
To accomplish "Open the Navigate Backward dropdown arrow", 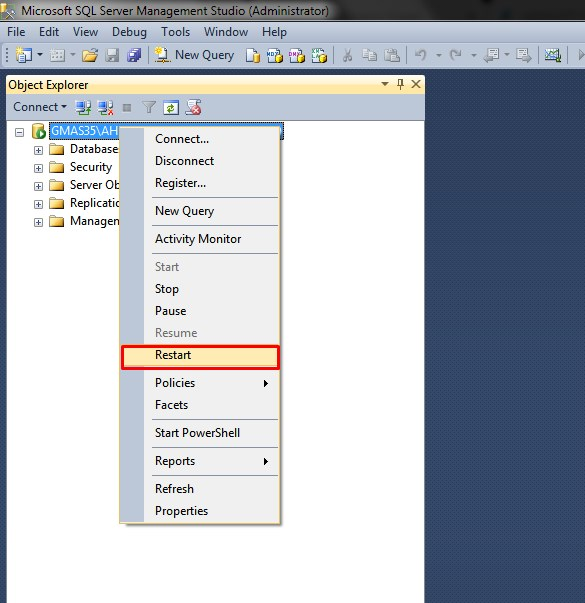I will tap(507, 55).
